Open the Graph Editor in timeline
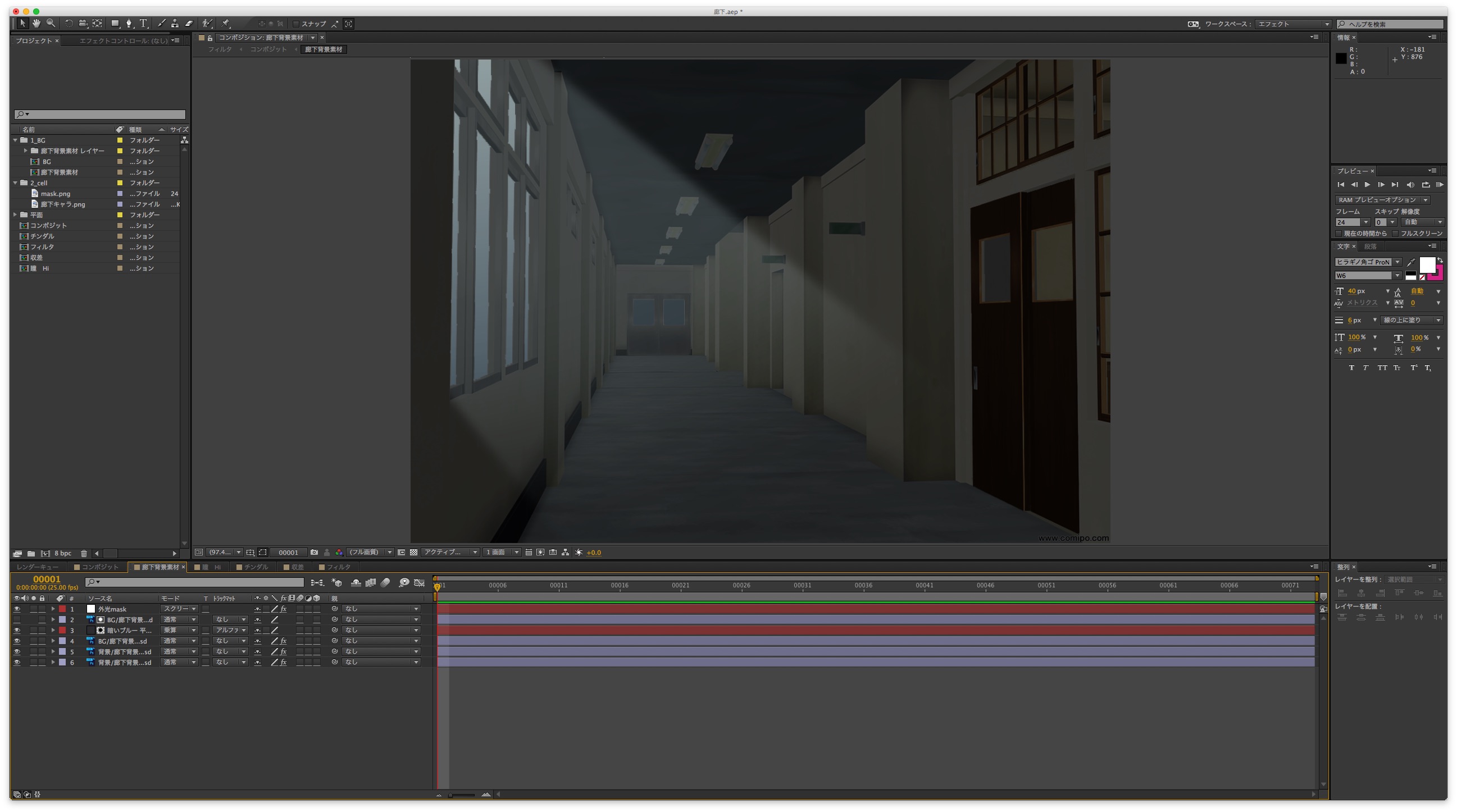The height and width of the screenshot is (812, 1457). [419, 582]
